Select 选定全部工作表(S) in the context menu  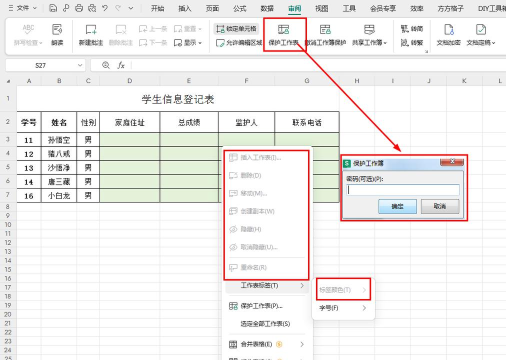[x=265, y=324]
